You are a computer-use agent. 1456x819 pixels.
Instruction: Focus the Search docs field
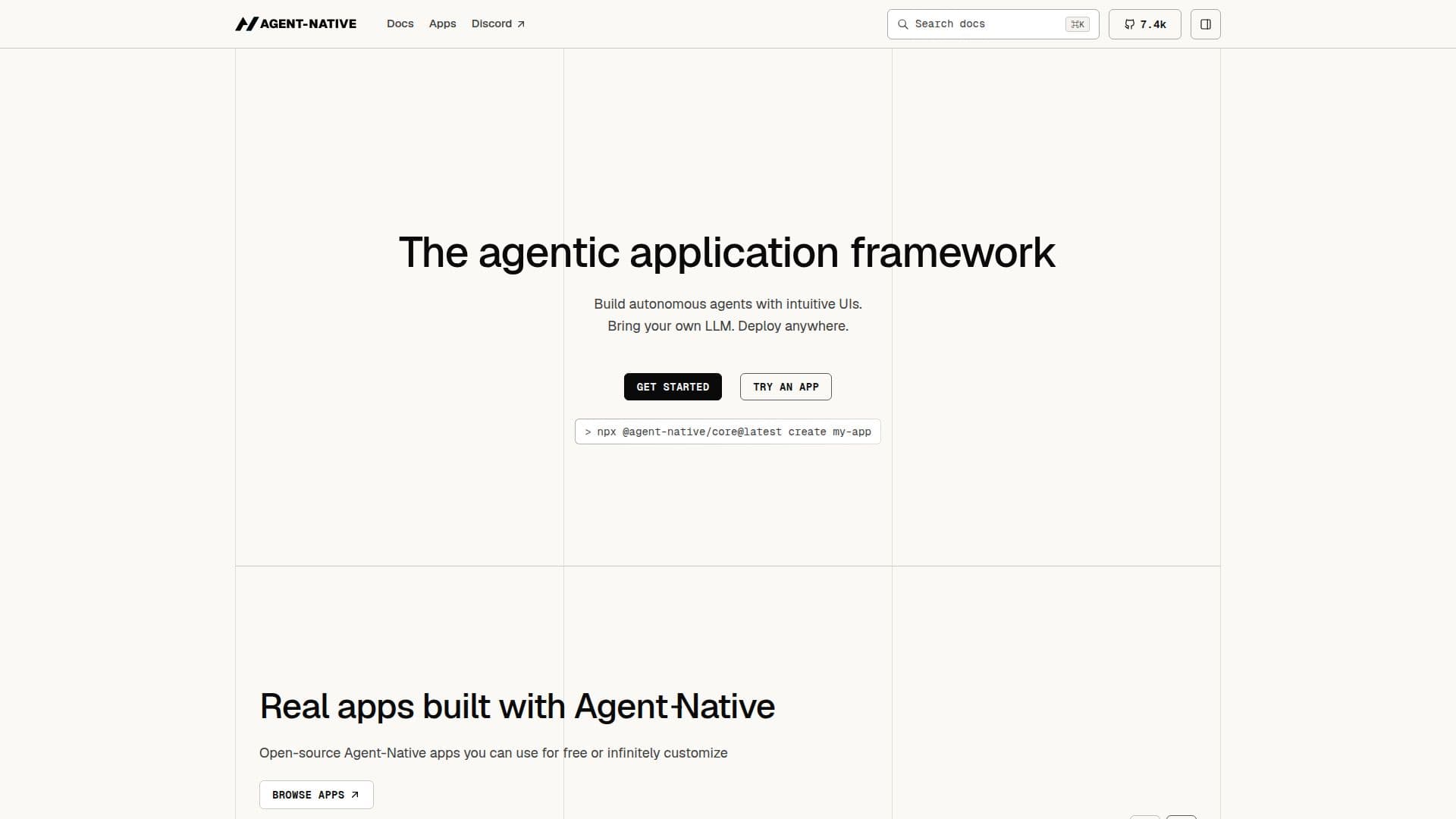tap(993, 24)
